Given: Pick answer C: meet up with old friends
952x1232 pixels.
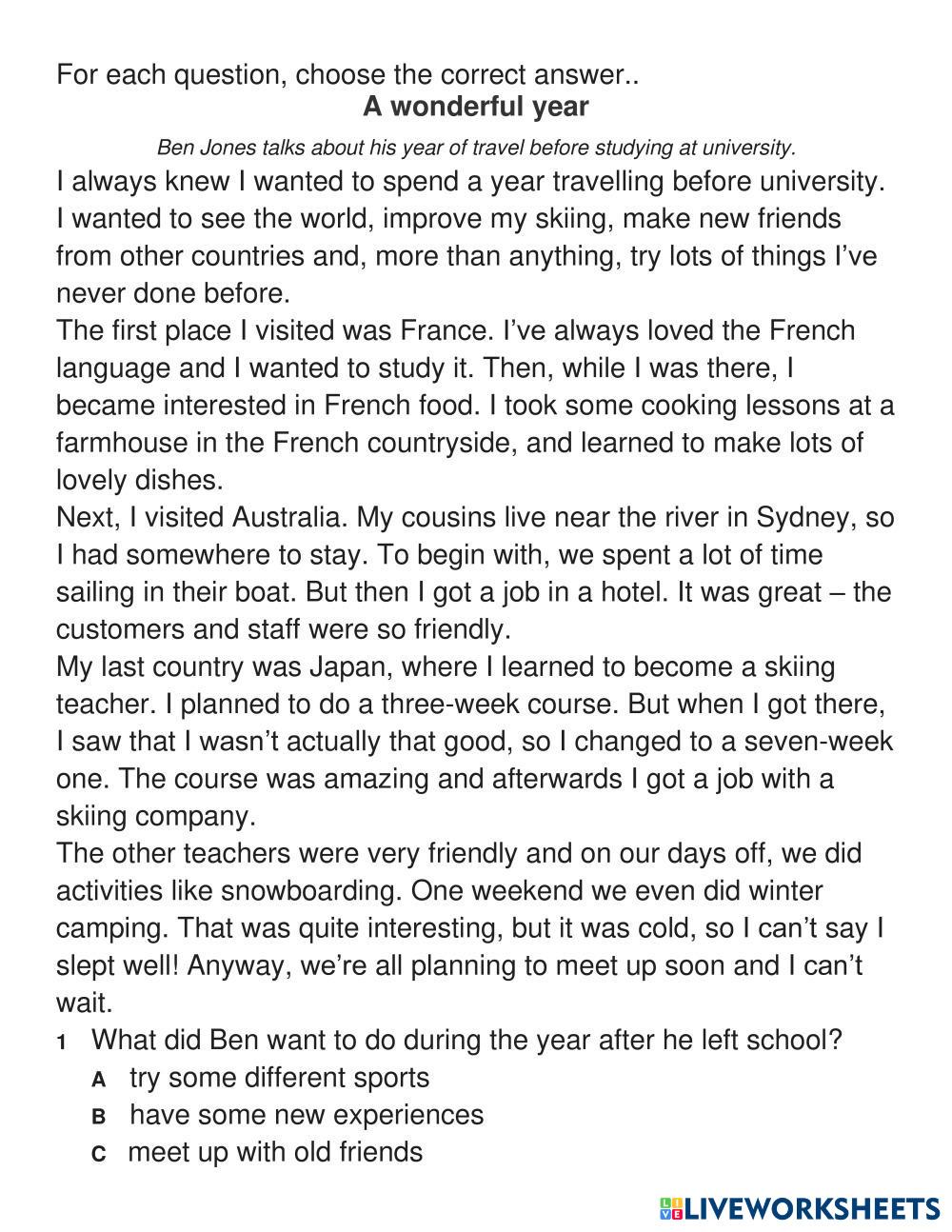Looking at the screenshot, I should 275,1151.
